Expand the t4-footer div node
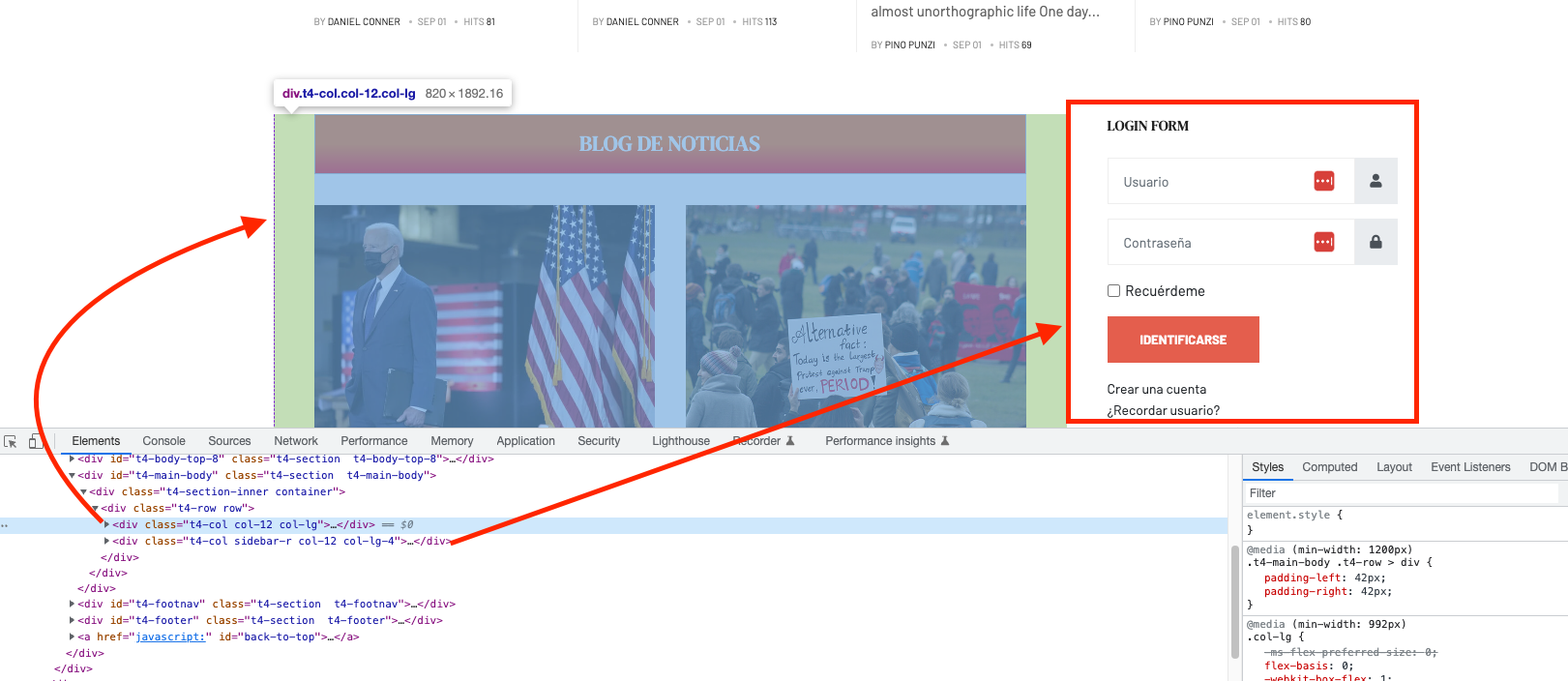Image resolution: width=1568 pixels, height=681 pixels. 72,620
